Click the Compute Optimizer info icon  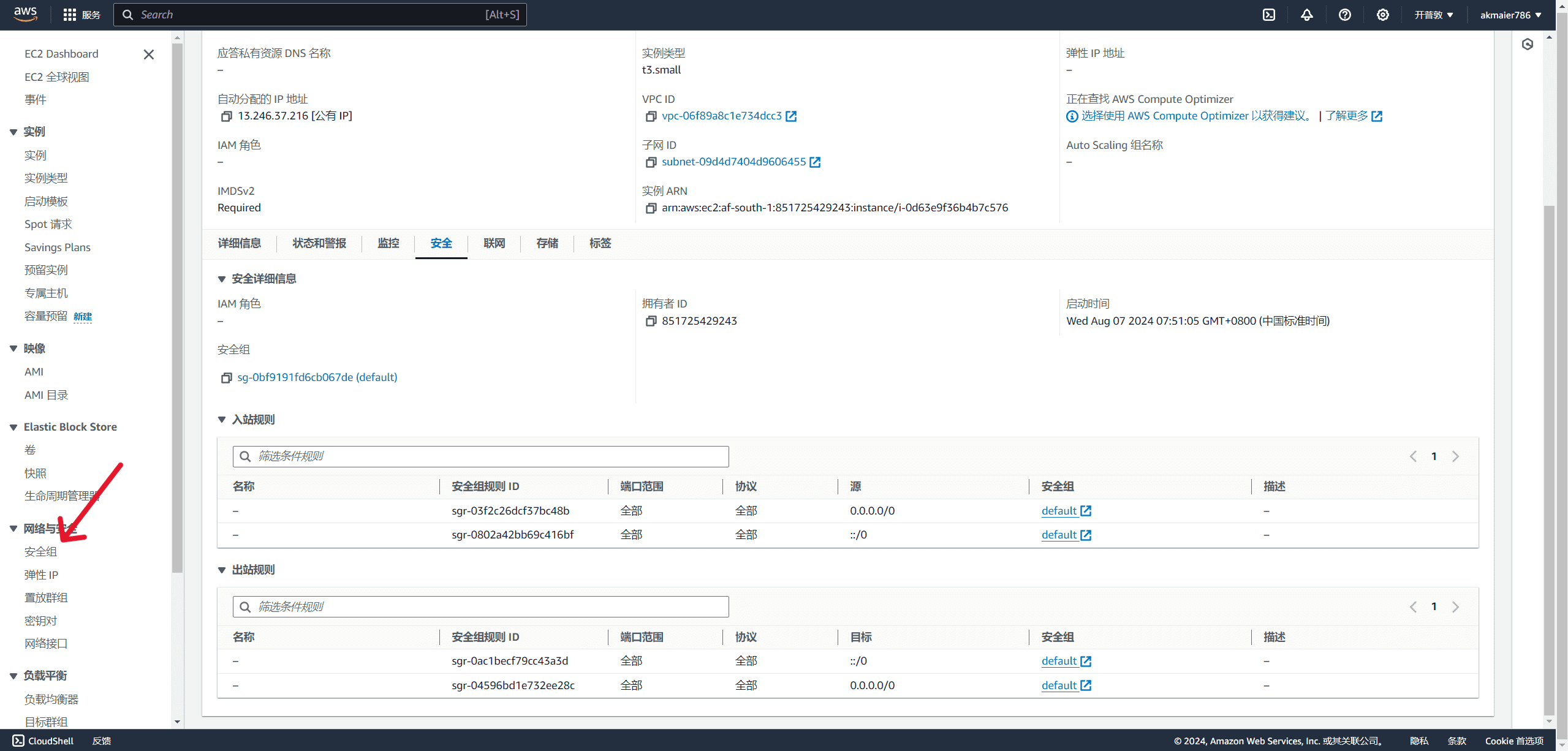[x=1072, y=116]
